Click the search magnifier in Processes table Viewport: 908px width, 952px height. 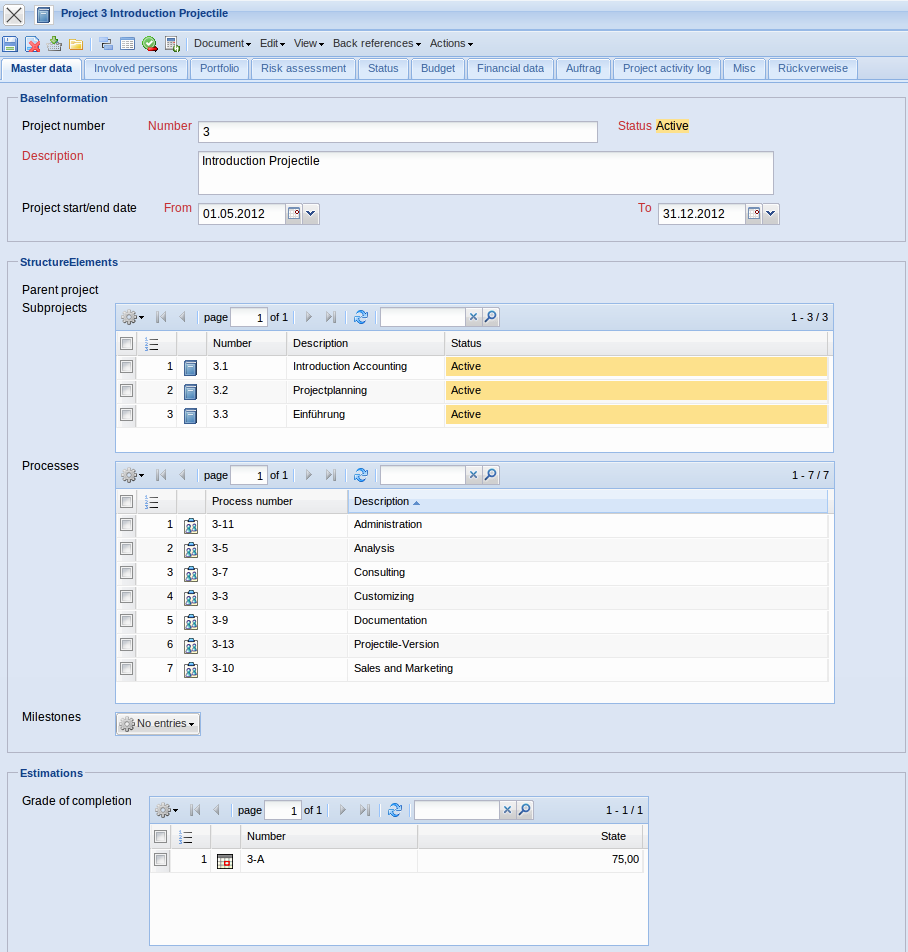click(x=490, y=475)
